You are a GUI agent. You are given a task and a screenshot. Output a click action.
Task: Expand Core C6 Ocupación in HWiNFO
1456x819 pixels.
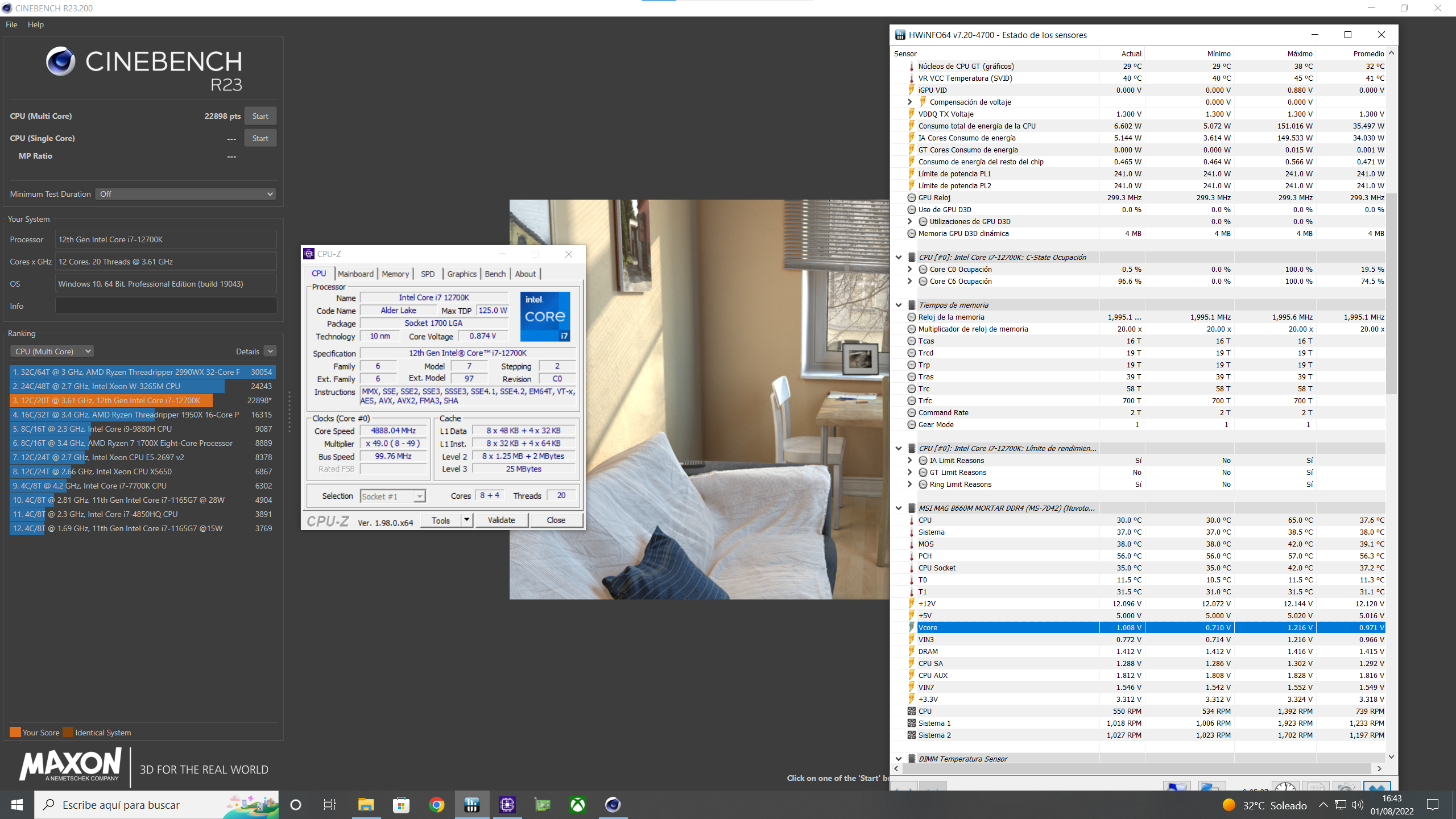coord(909,281)
